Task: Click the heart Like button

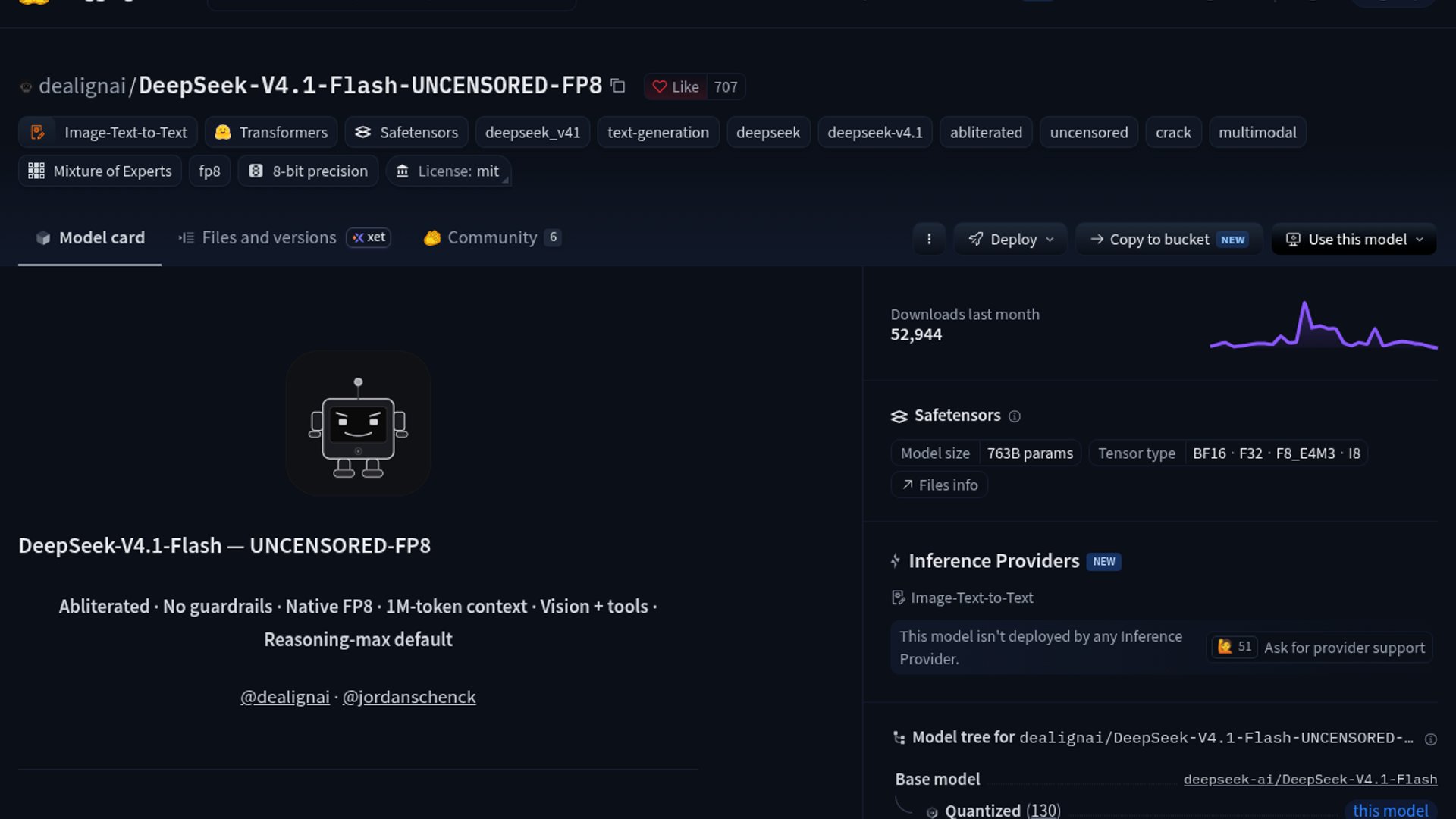Action: (676, 86)
